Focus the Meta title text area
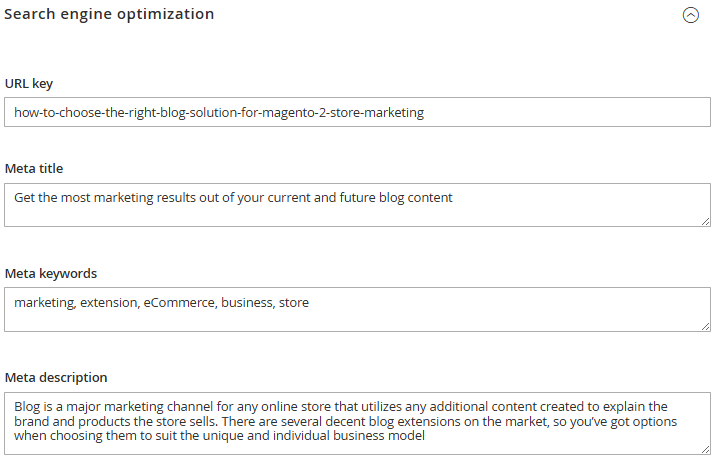Viewport: 722px width, 469px height. (357, 205)
